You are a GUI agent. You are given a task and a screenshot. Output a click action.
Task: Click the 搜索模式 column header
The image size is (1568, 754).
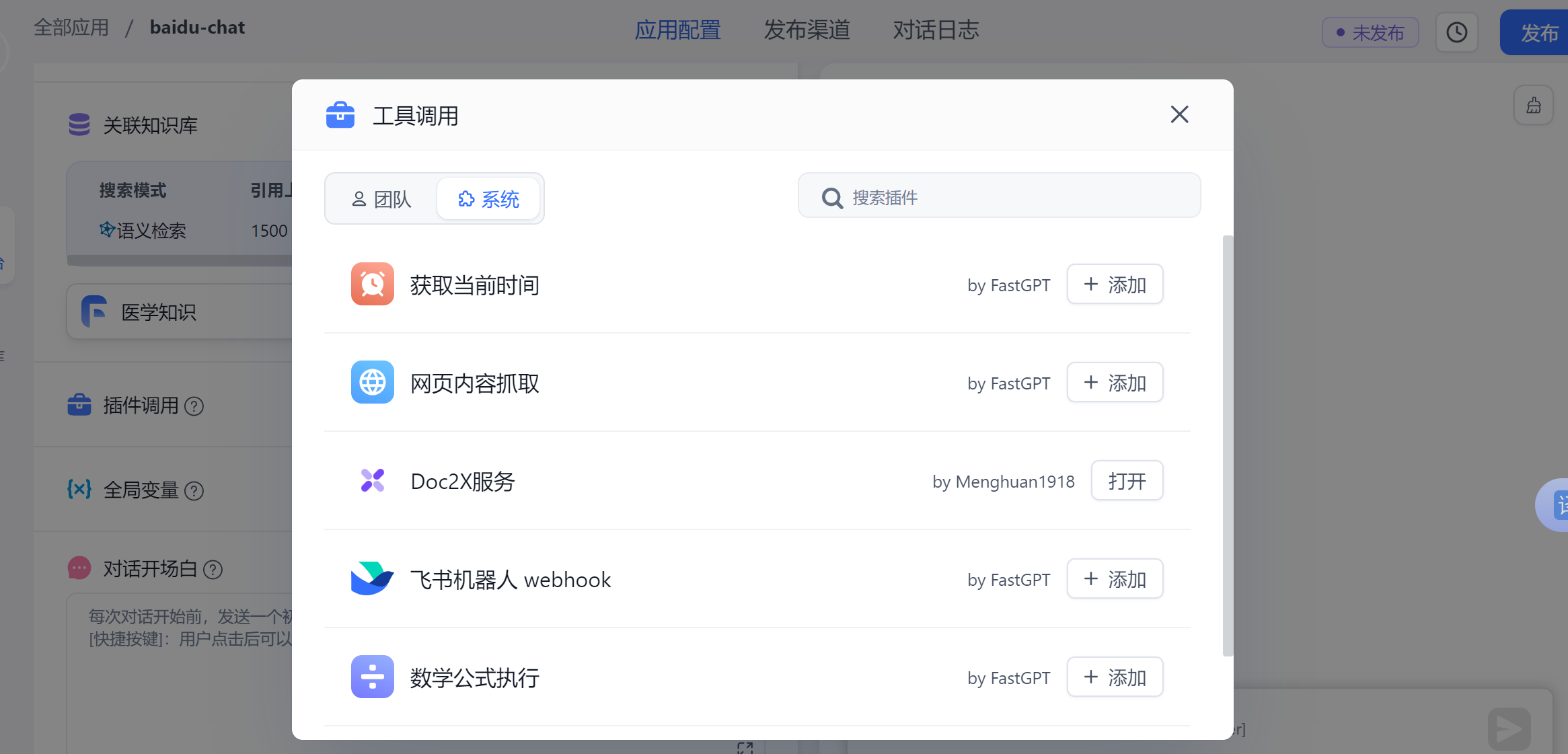pos(133,190)
